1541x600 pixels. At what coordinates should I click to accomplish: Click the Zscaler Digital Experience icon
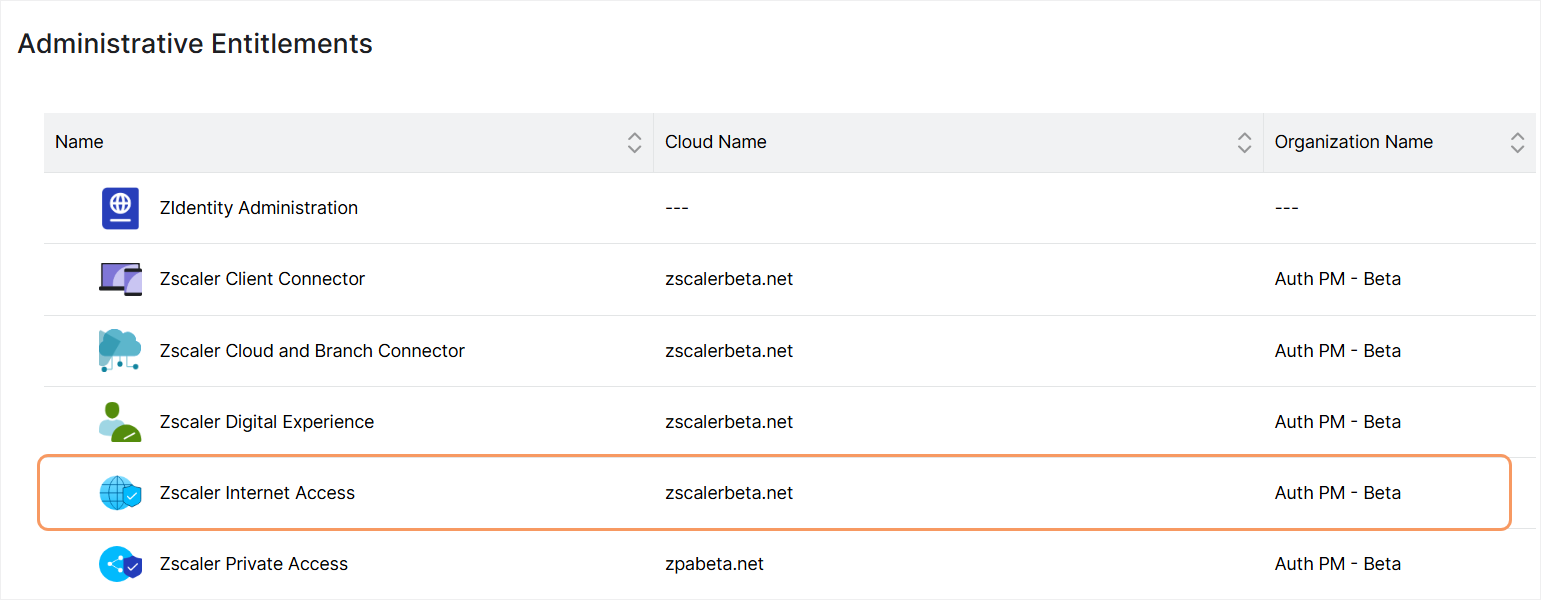120,422
